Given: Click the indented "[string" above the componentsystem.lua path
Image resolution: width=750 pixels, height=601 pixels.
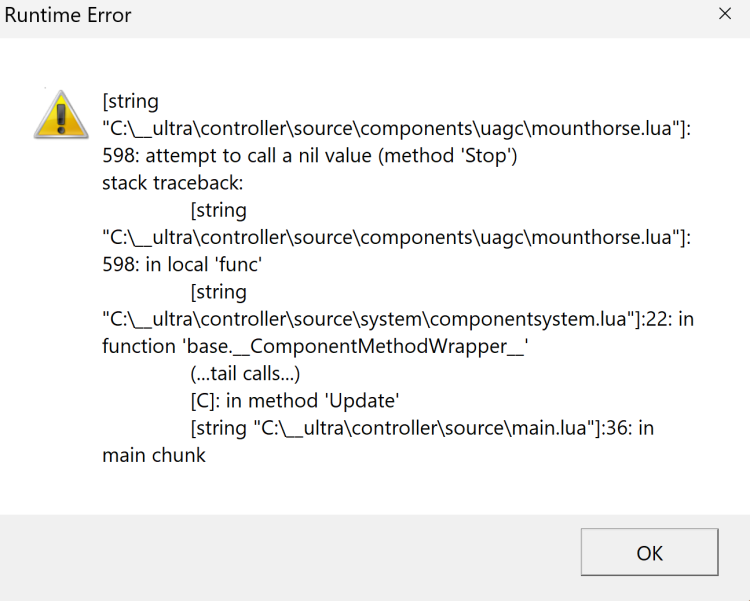Looking at the screenshot, I should click(218, 292).
